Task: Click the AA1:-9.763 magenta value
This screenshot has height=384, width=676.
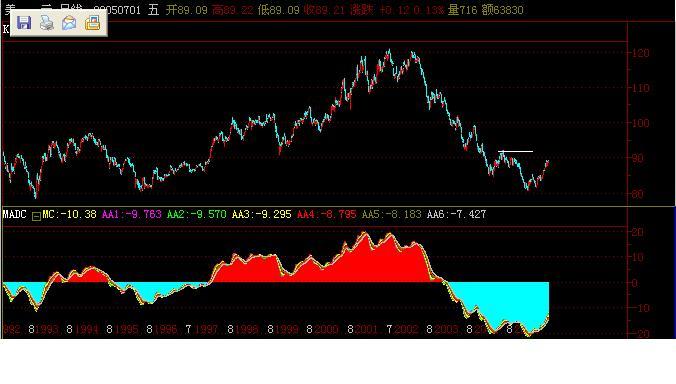Action: [131, 214]
